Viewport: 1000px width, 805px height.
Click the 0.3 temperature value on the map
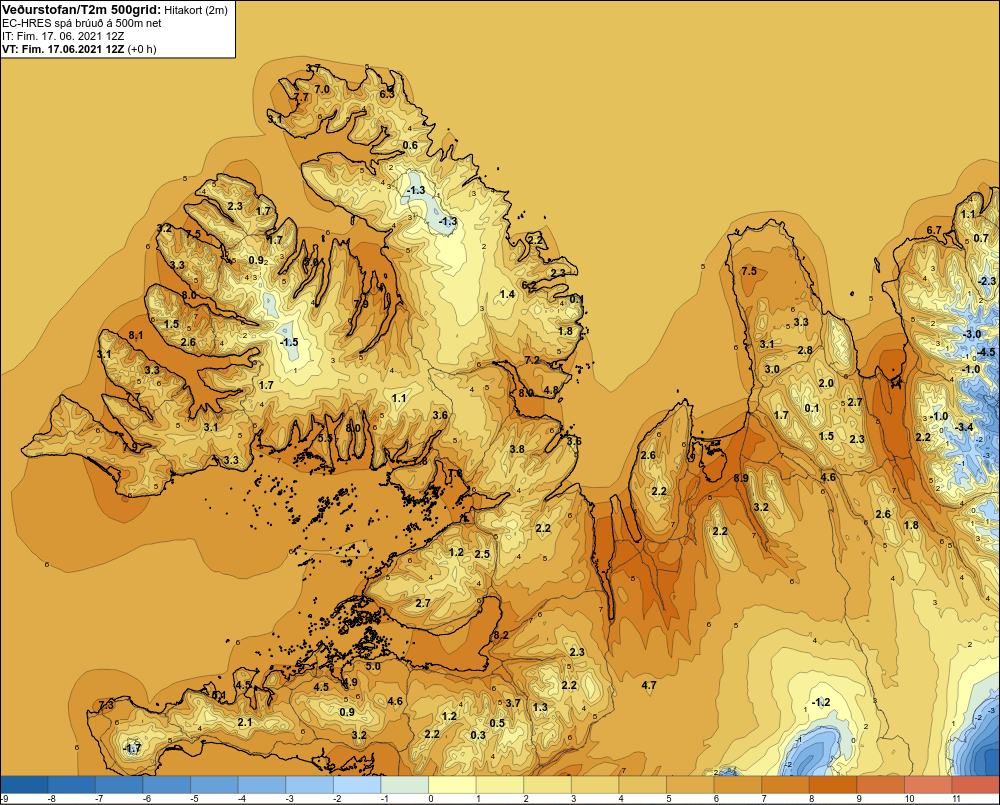[x=478, y=735]
